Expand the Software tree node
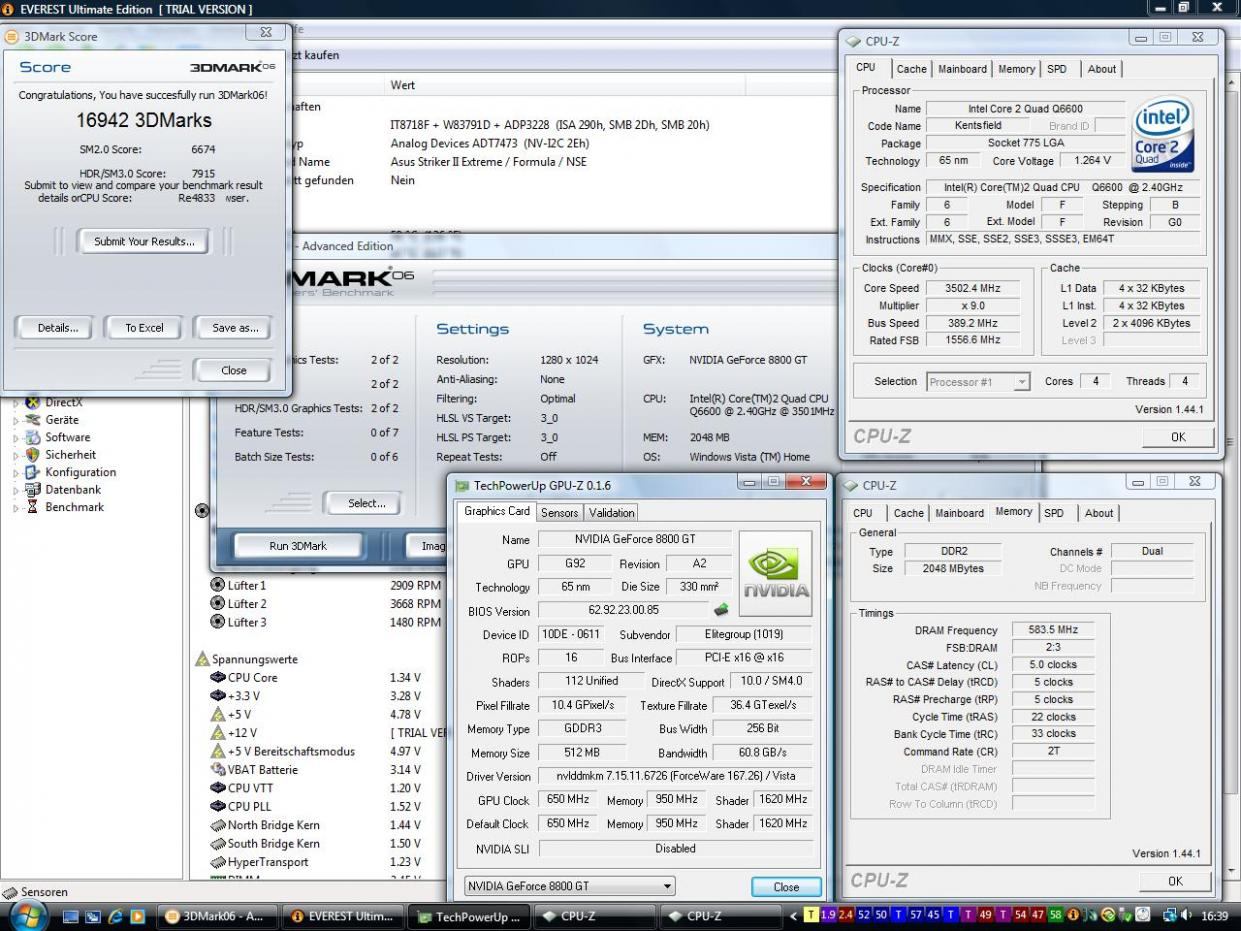1241x931 pixels. pos(15,438)
